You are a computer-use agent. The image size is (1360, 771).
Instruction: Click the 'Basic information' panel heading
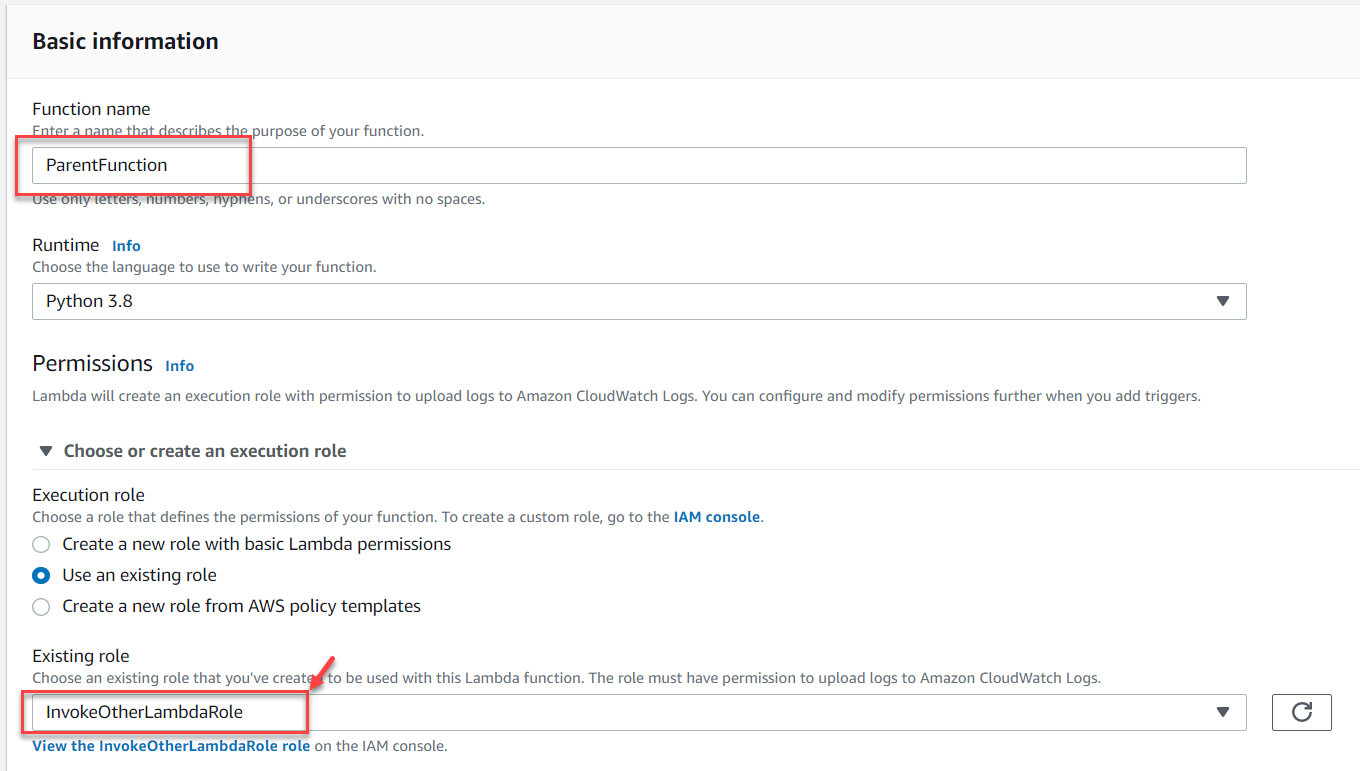pos(125,41)
